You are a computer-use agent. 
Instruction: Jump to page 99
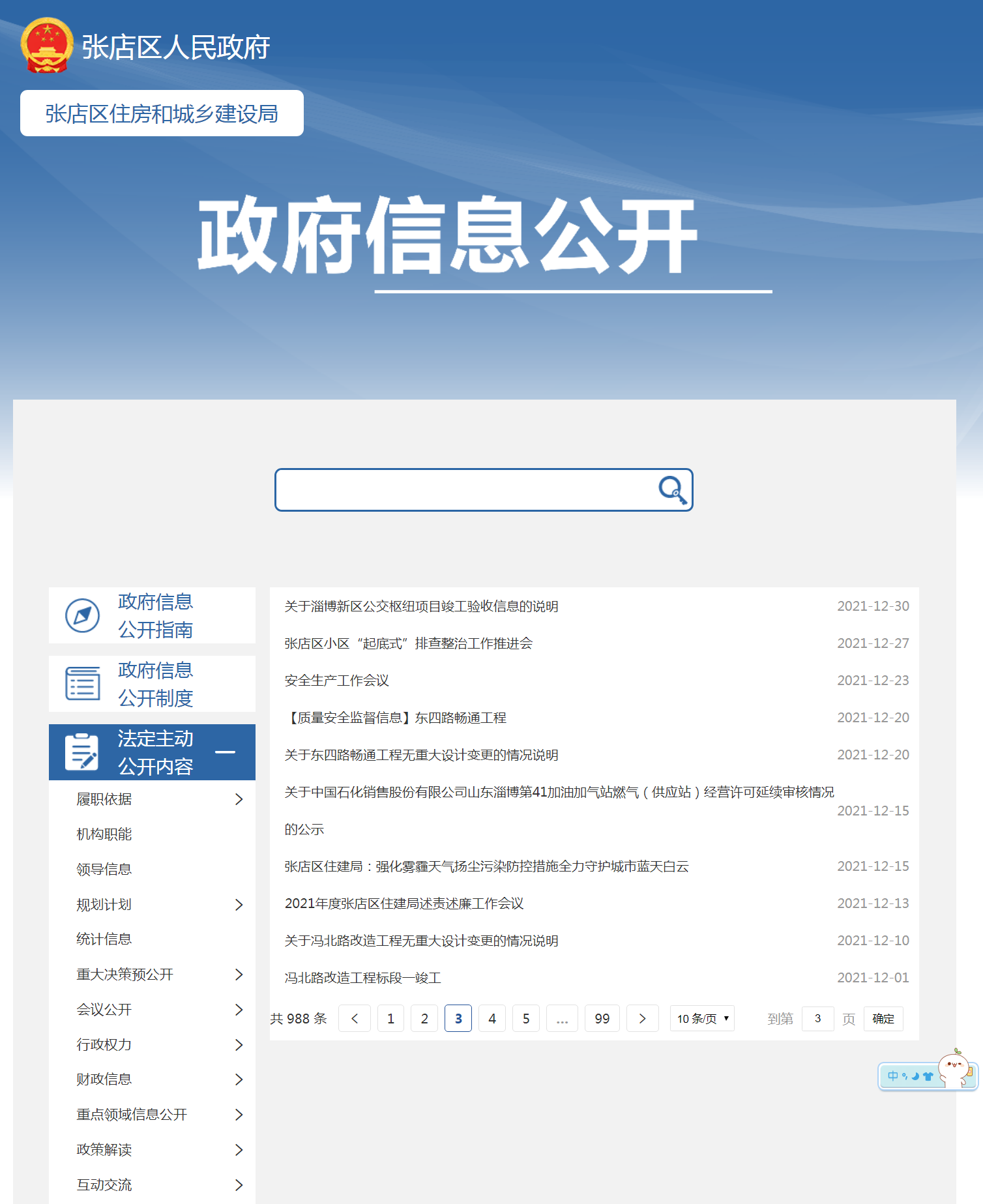point(602,1018)
